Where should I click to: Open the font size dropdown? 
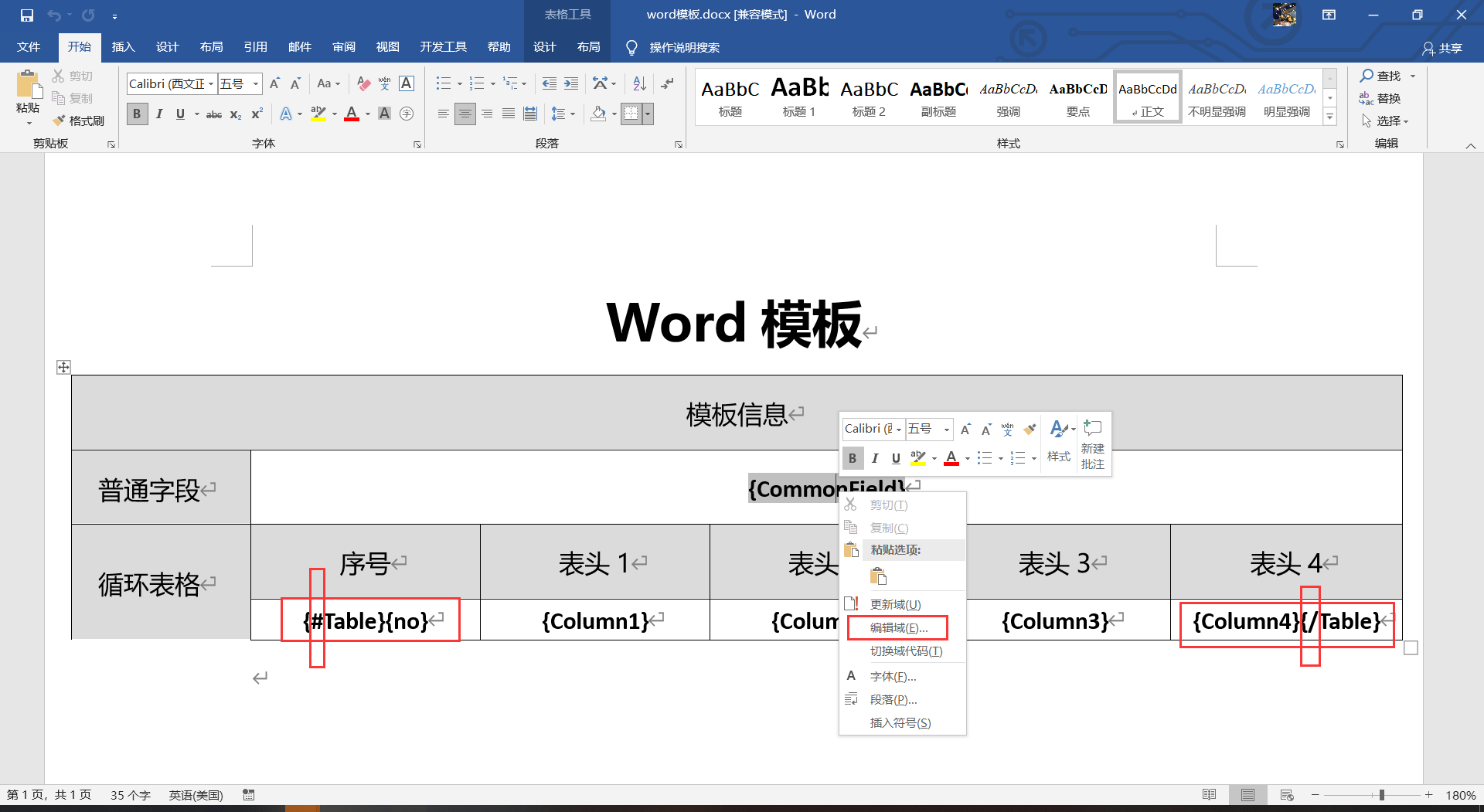255,83
